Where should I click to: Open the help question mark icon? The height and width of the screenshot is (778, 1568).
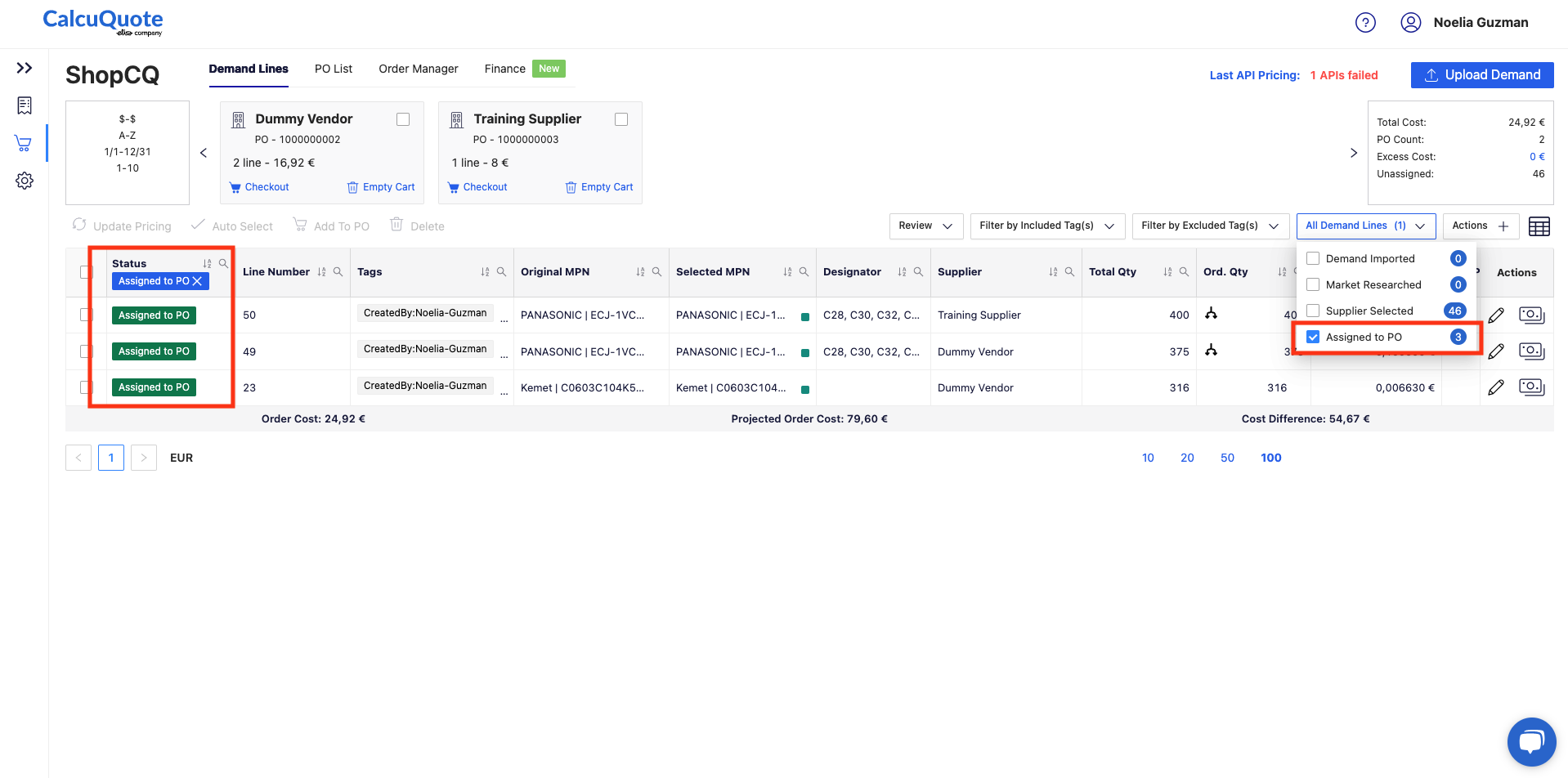pos(1365,23)
